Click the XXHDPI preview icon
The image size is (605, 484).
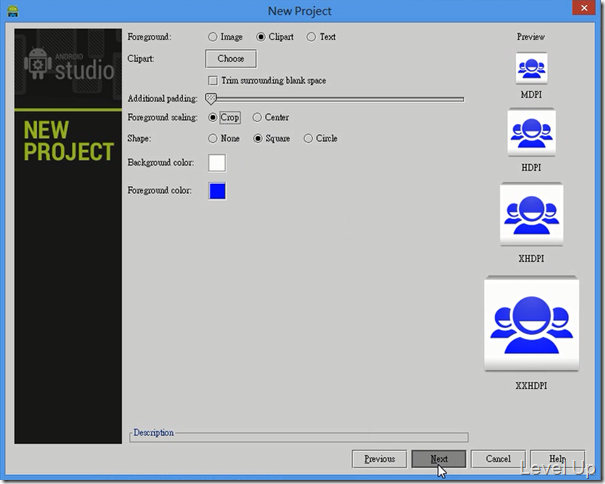pos(532,323)
